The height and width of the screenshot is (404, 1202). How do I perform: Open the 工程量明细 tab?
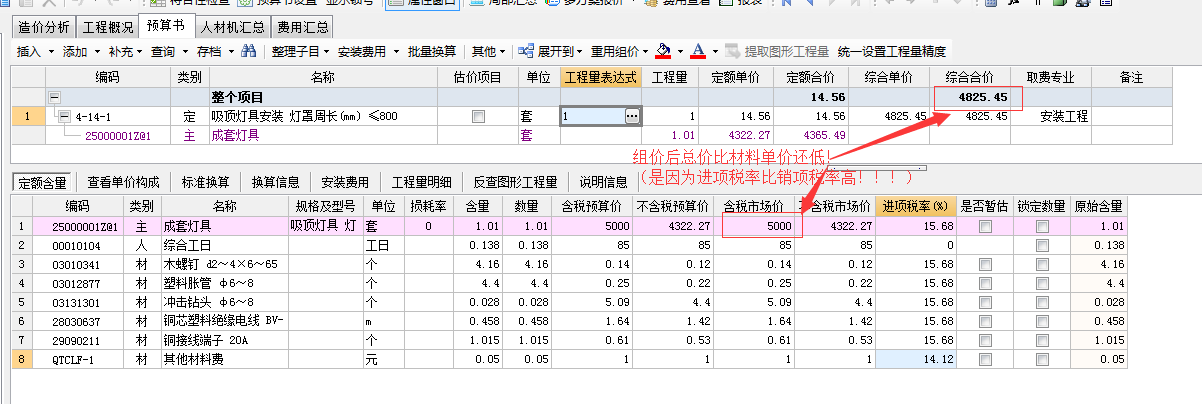(x=421, y=182)
